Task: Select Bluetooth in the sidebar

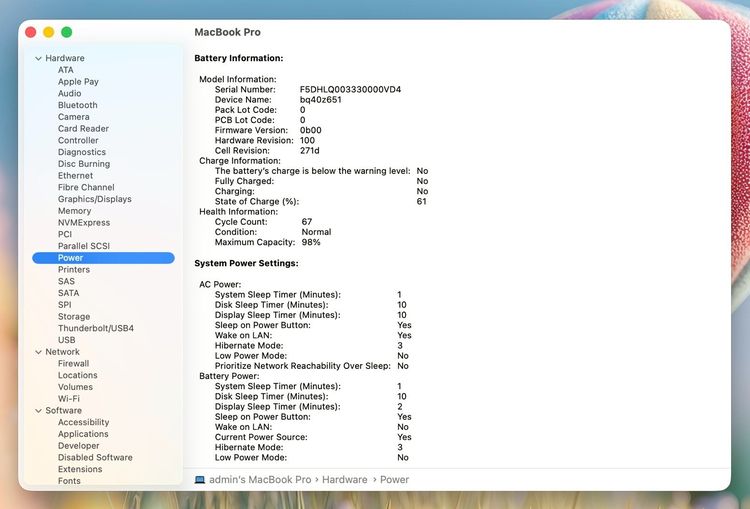Action: (x=77, y=105)
